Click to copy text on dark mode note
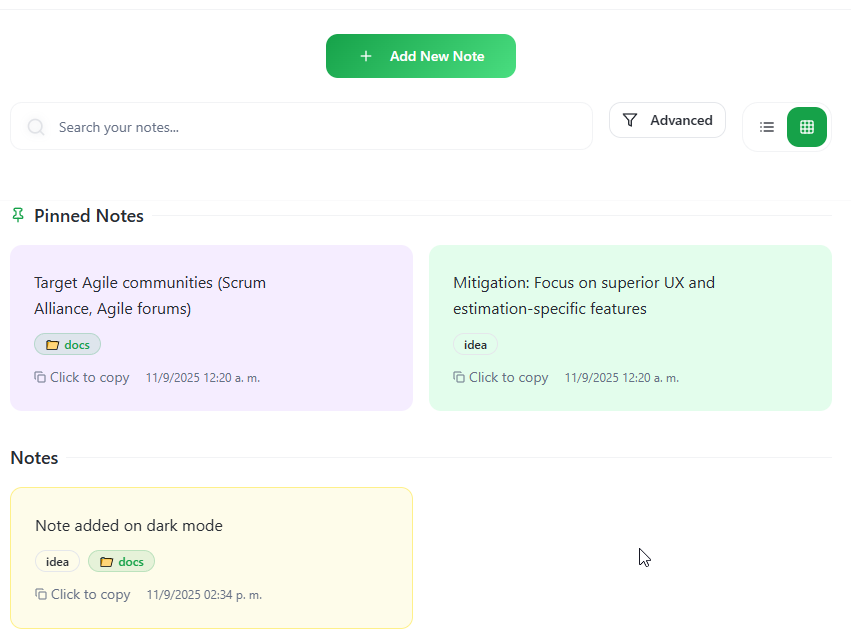Image resolution: width=851 pixels, height=644 pixels. coord(91,594)
